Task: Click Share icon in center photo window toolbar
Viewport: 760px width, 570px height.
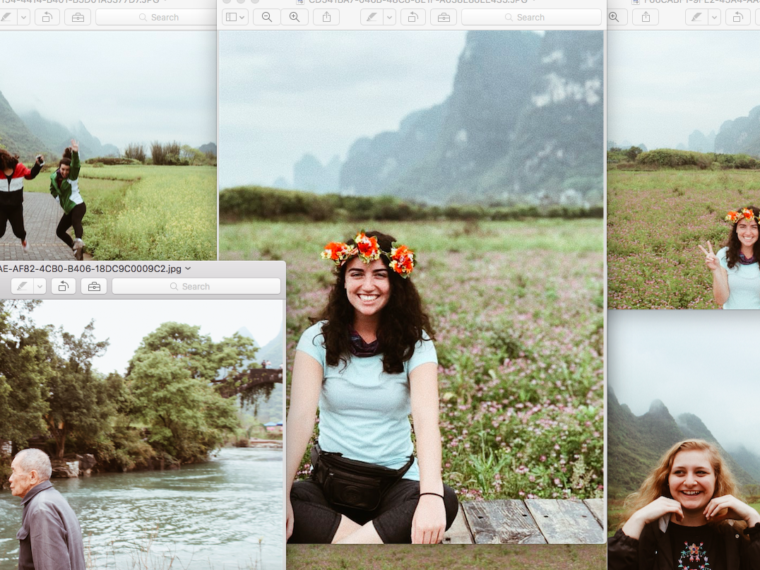Action: tap(326, 17)
